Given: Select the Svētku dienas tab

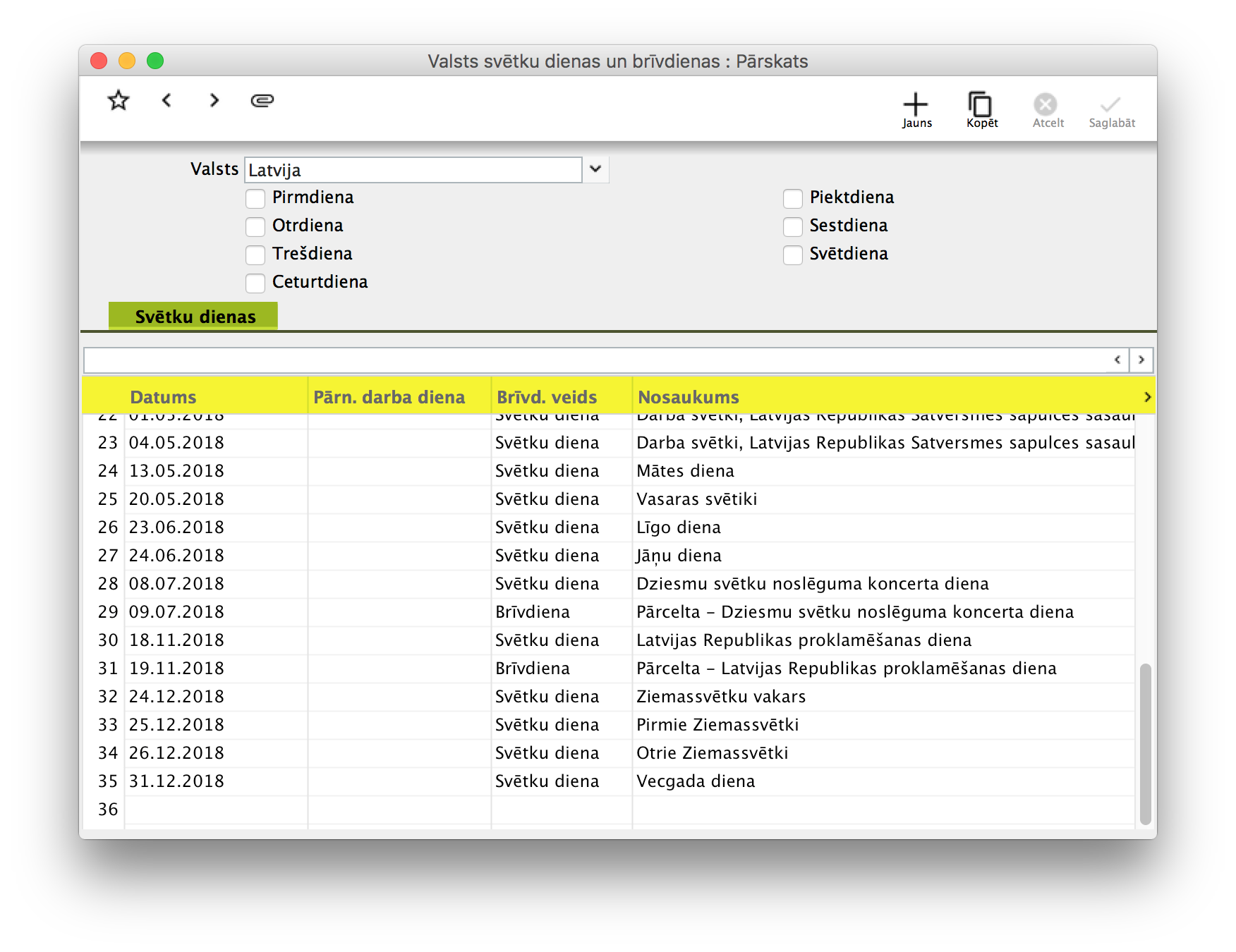Looking at the screenshot, I should (x=193, y=317).
